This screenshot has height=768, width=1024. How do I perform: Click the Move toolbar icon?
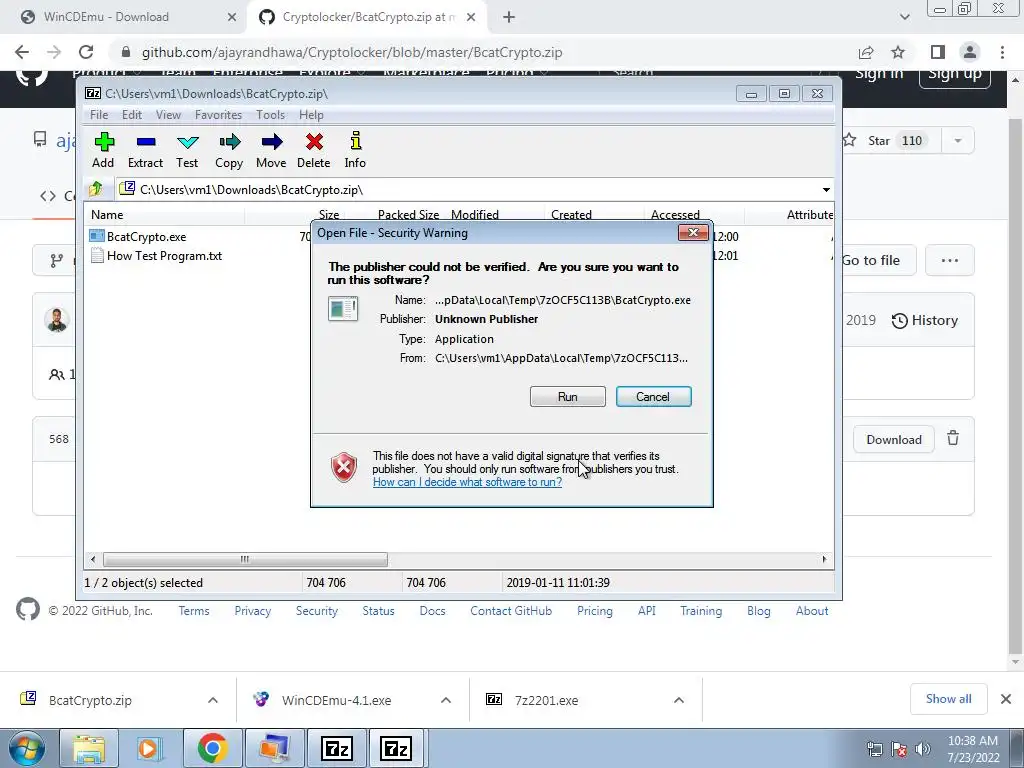(271, 150)
